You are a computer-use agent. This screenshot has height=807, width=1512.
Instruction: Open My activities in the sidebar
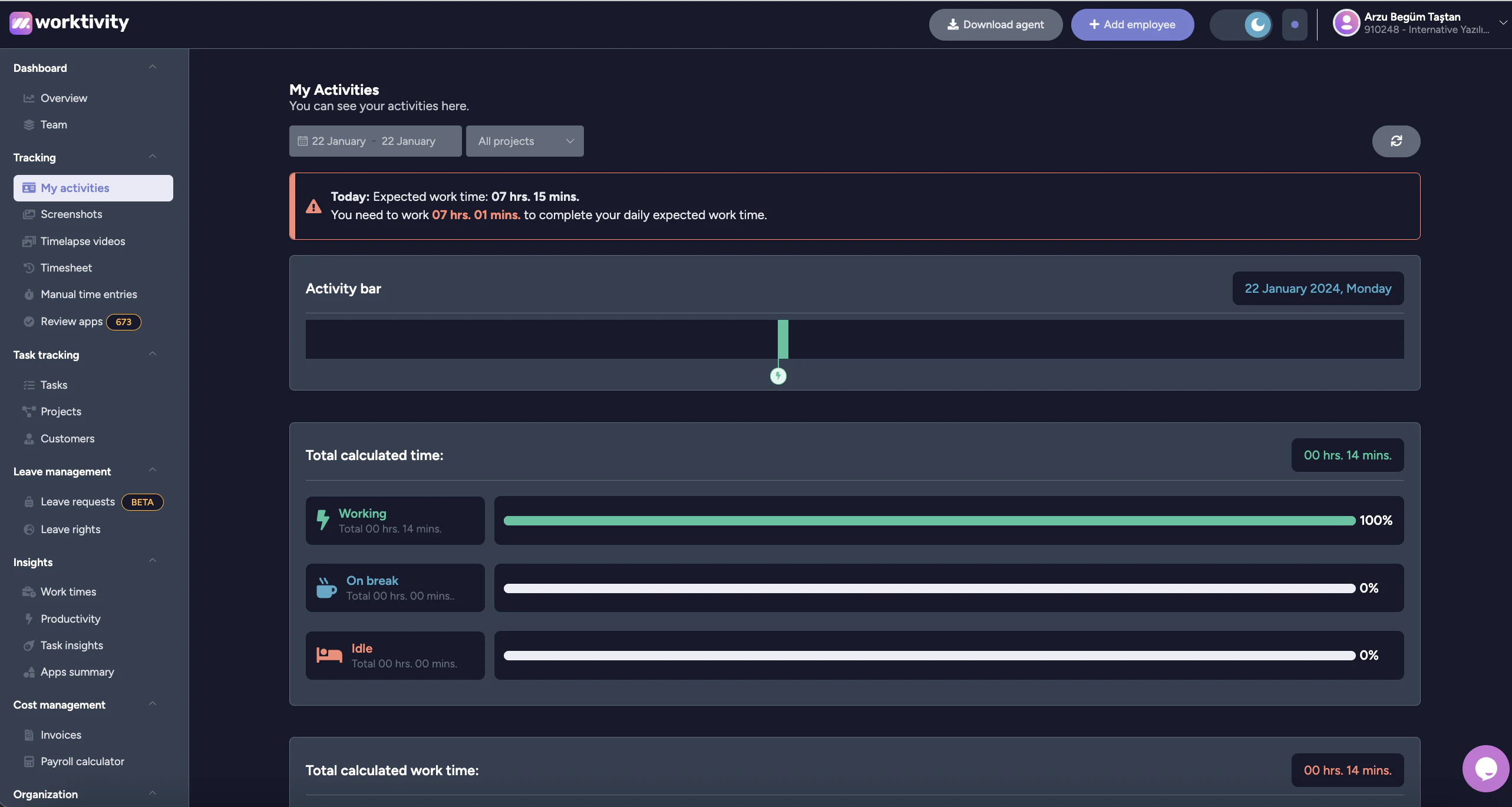(75, 188)
